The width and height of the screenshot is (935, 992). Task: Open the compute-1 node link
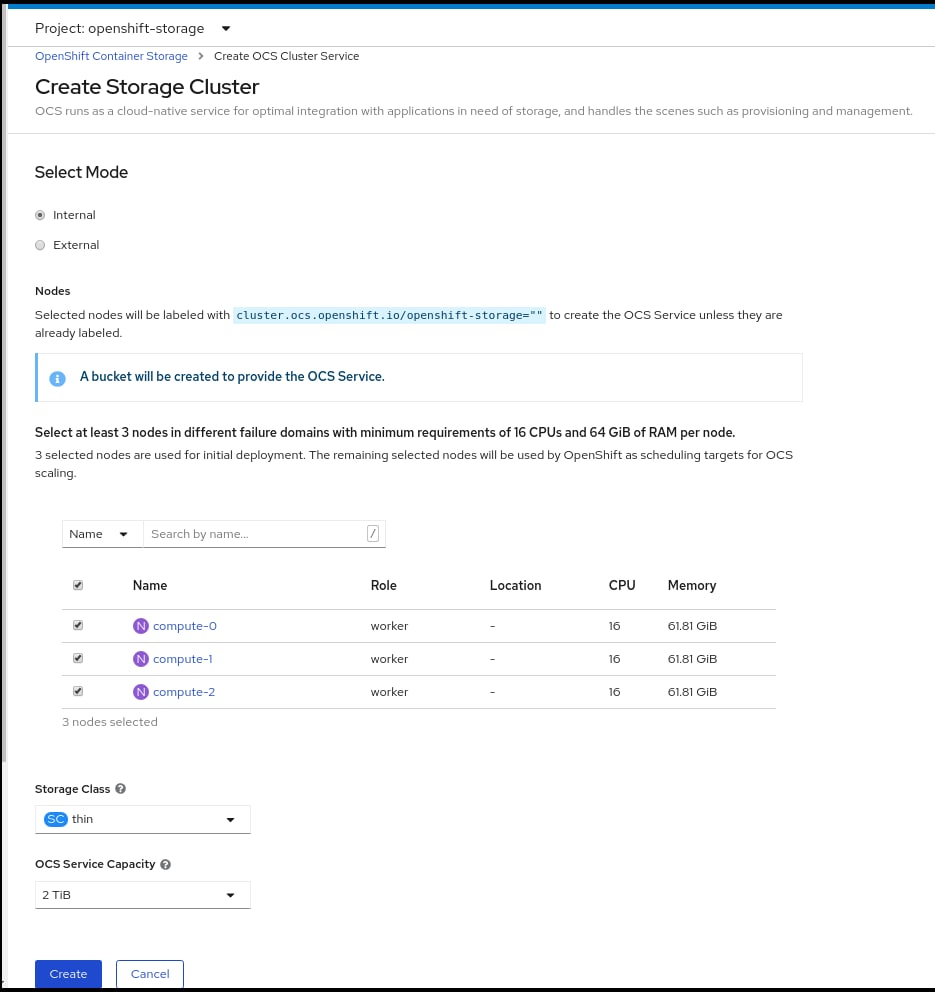pyautogui.click(x=183, y=659)
